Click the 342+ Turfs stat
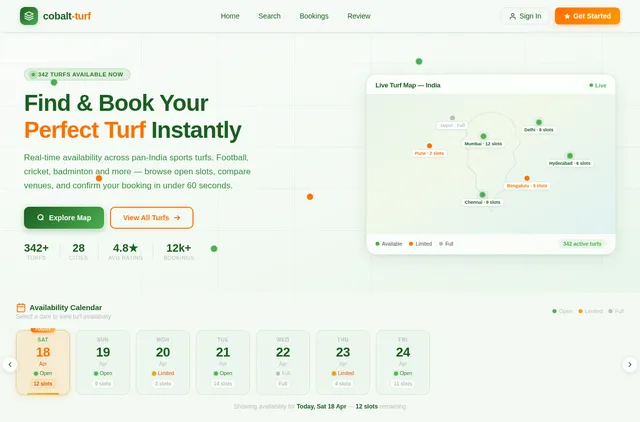 36,251
